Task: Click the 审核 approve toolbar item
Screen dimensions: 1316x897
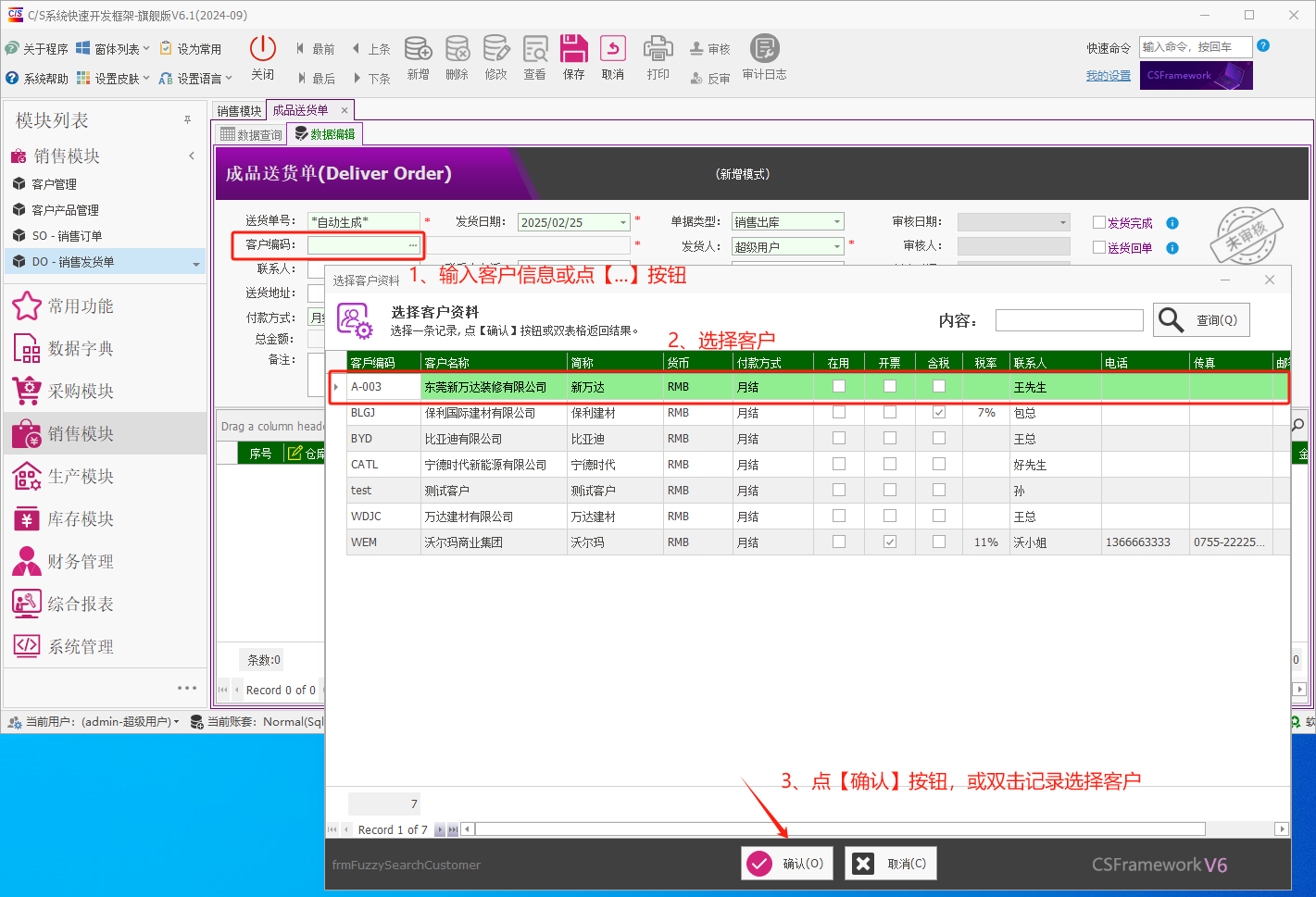Action: [x=710, y=49]
